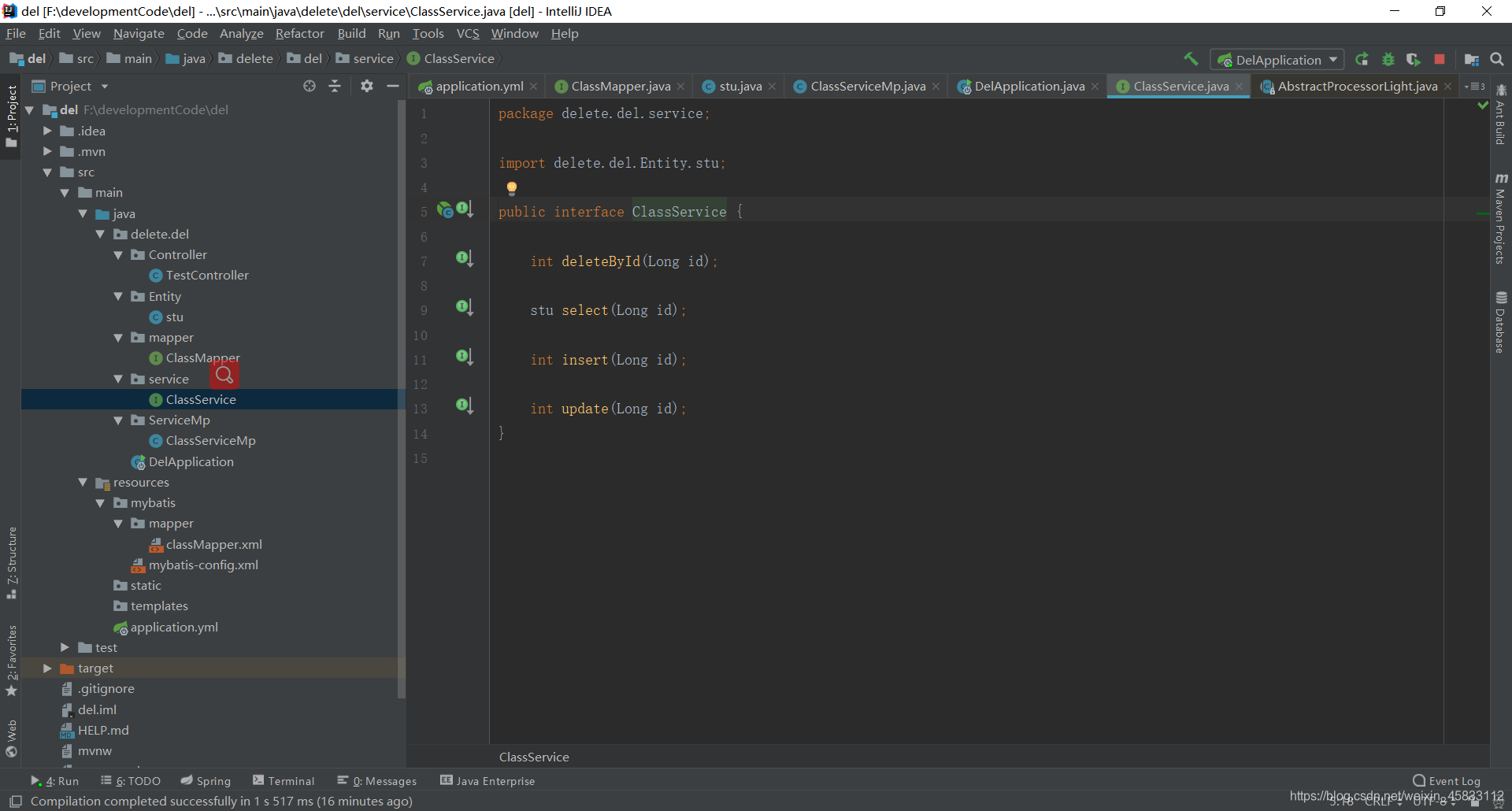The image size is (1512, 811).
Task: Open Maven Projects side panel
Action: click(x=1500, y=219)
